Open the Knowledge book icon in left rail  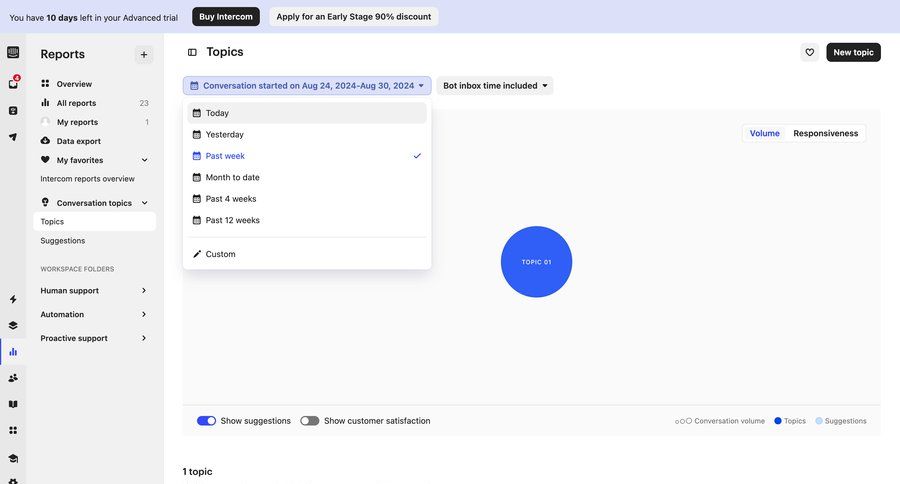13,404
